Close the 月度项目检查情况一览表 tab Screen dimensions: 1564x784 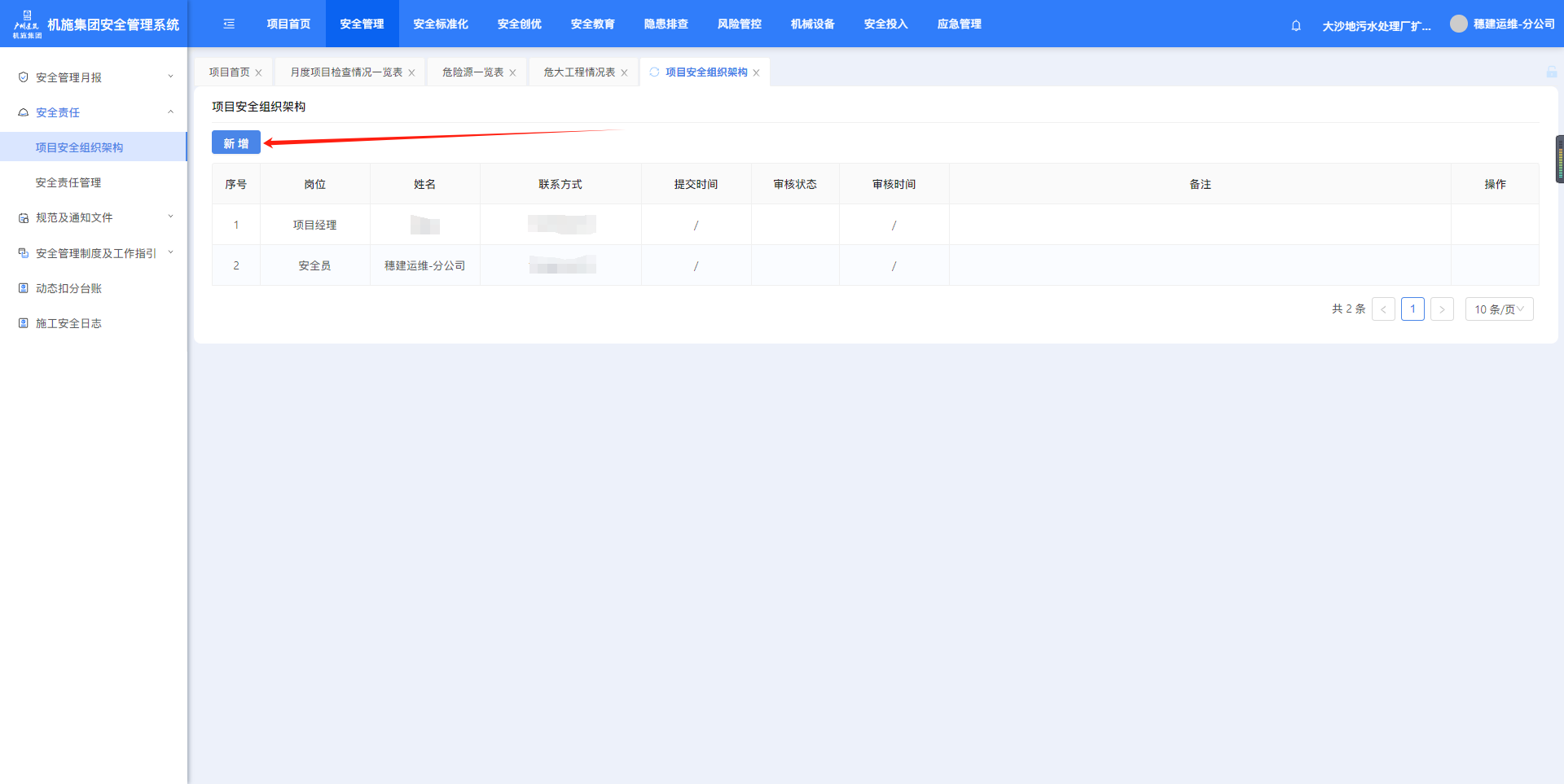point(411,73)
